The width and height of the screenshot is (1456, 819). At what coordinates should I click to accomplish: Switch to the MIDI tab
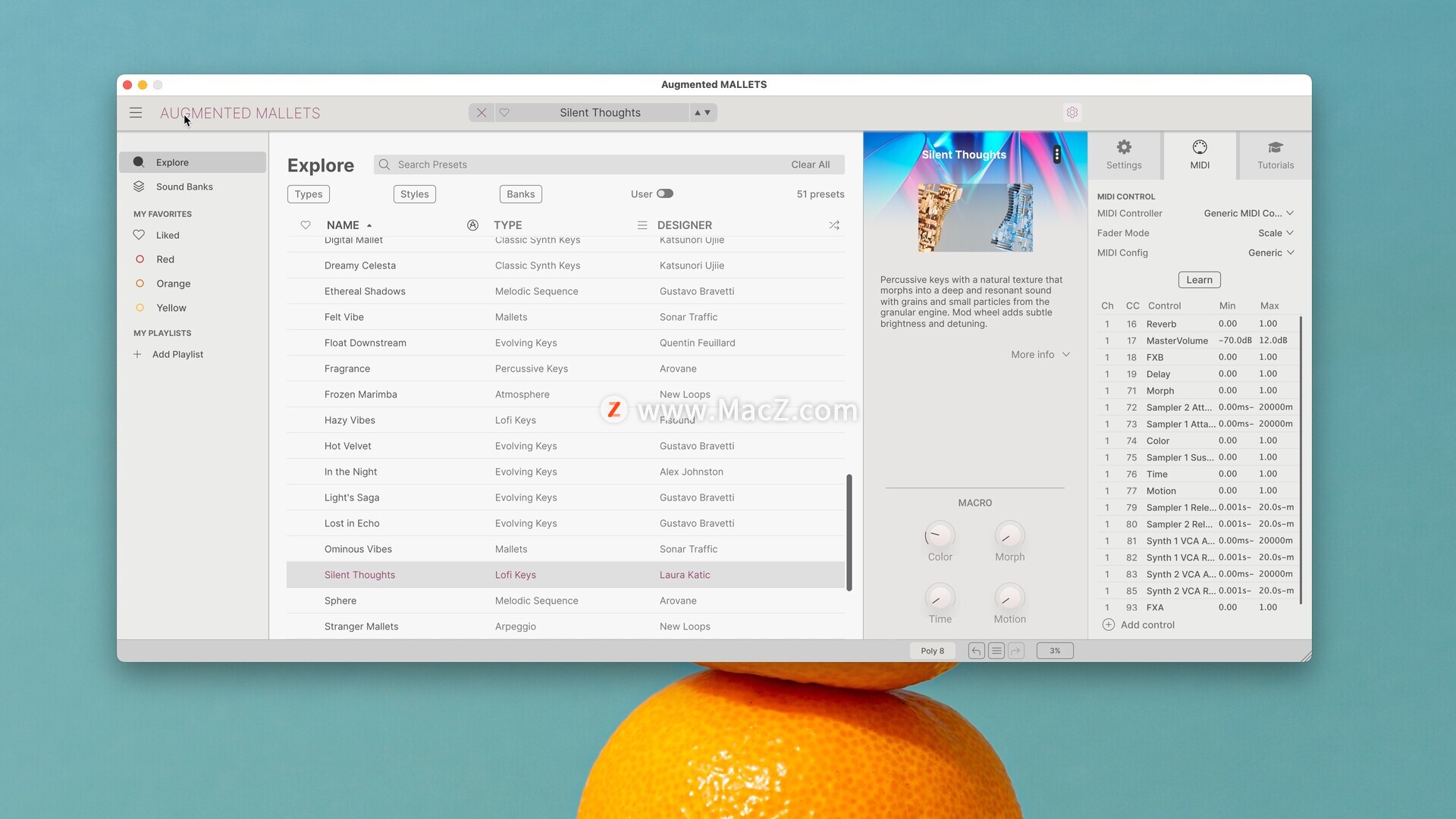[x=1200, y=155]
